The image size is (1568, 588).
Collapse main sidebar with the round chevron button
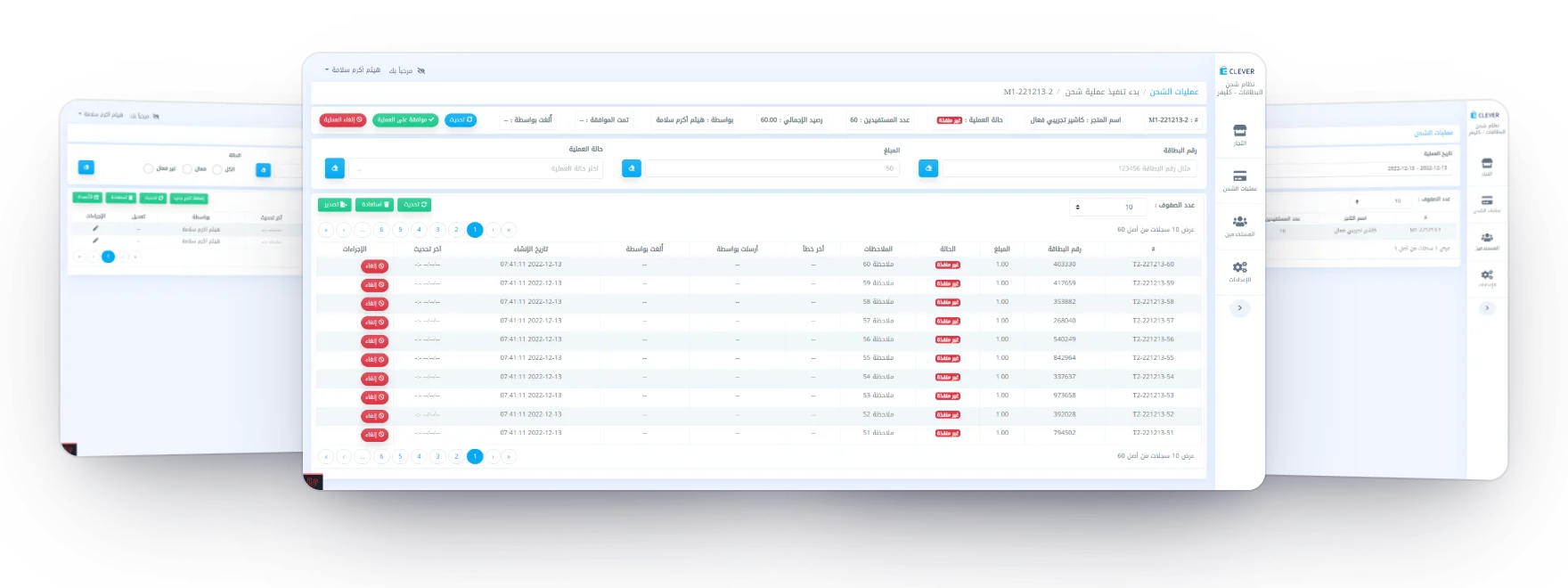point(1239,308)
